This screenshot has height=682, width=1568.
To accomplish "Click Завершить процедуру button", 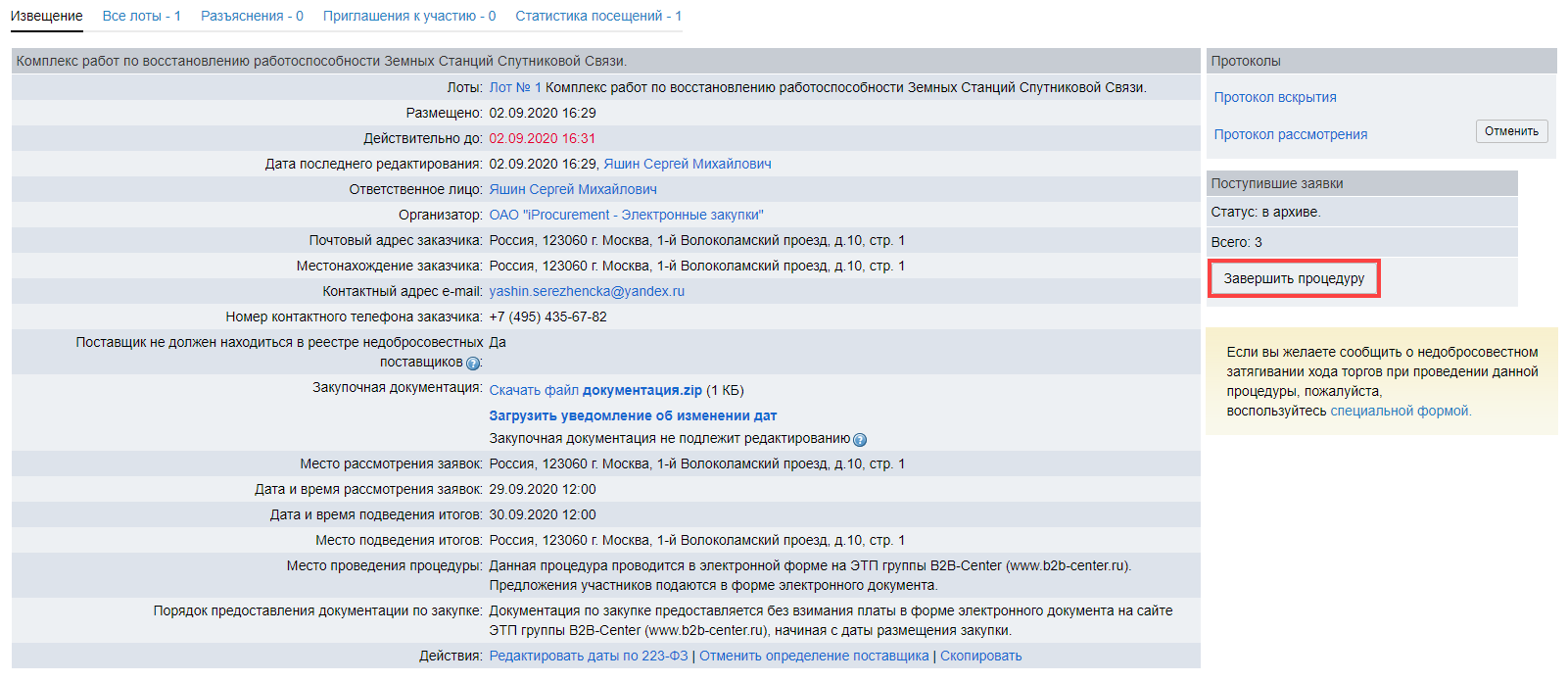I will pos(1293,278).
